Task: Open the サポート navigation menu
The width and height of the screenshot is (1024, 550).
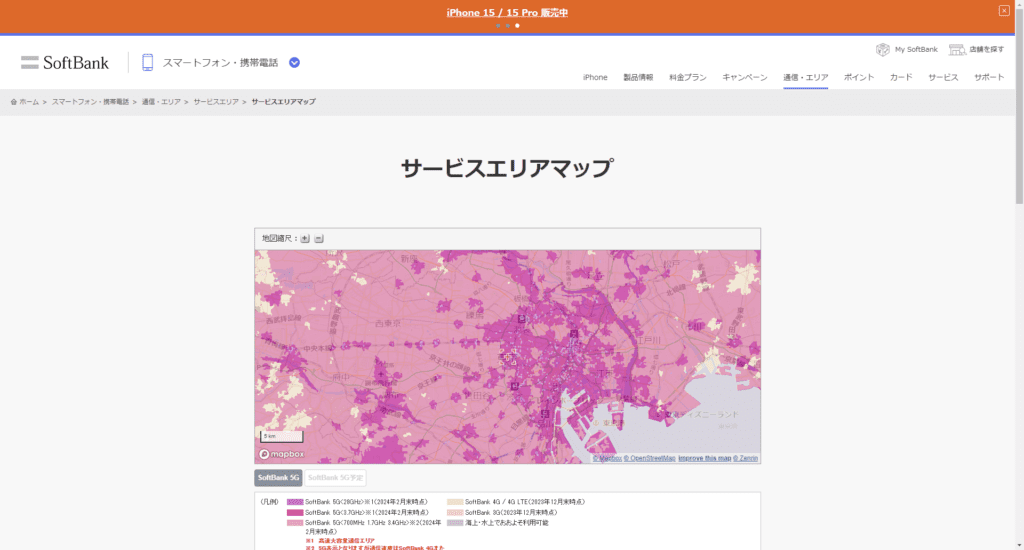Action: pos(989,77)
